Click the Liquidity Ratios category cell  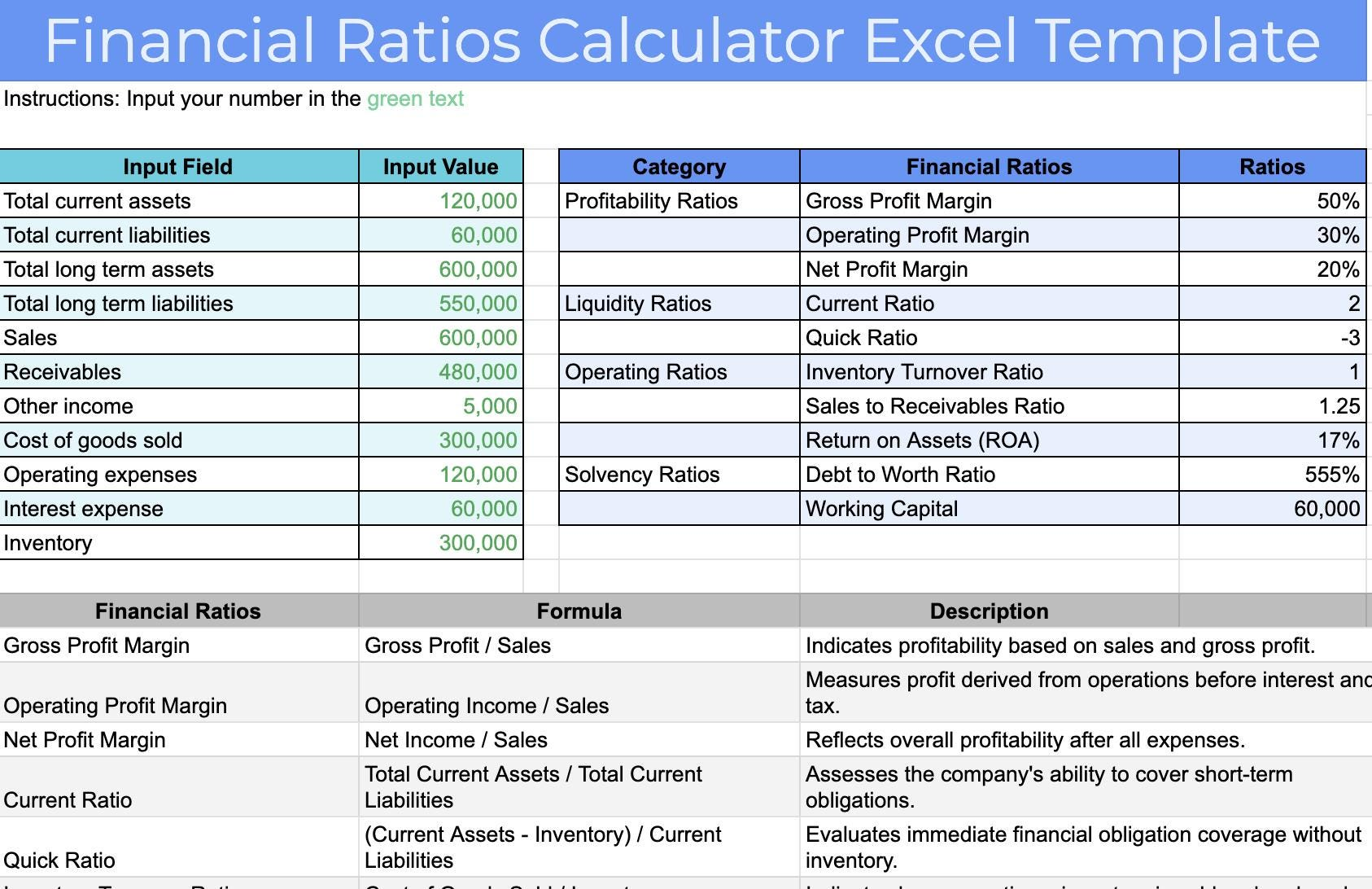click(638, 304)
